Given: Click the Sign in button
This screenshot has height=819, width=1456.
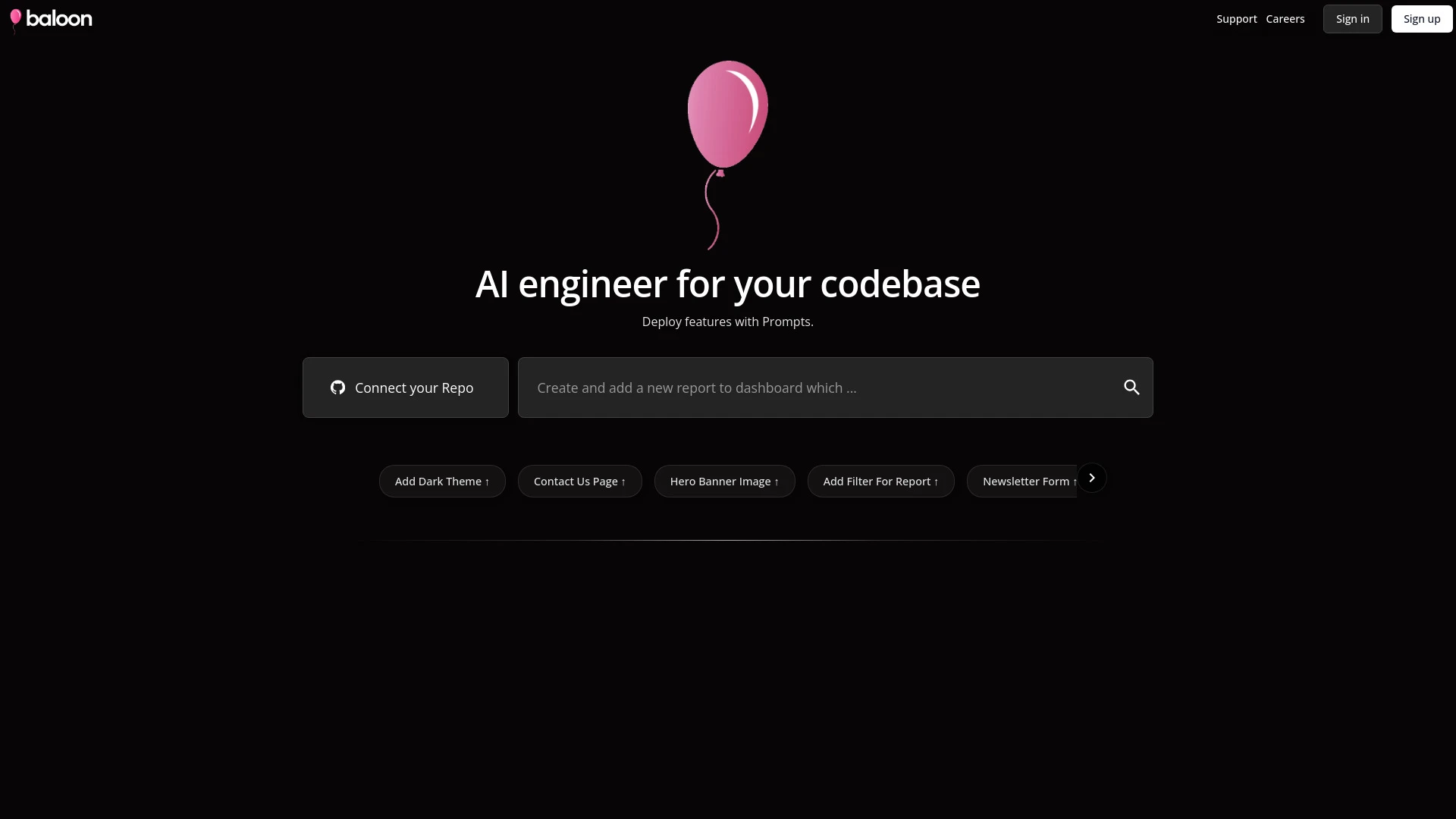Looking at the screenshot, I should coord(1352,18).
